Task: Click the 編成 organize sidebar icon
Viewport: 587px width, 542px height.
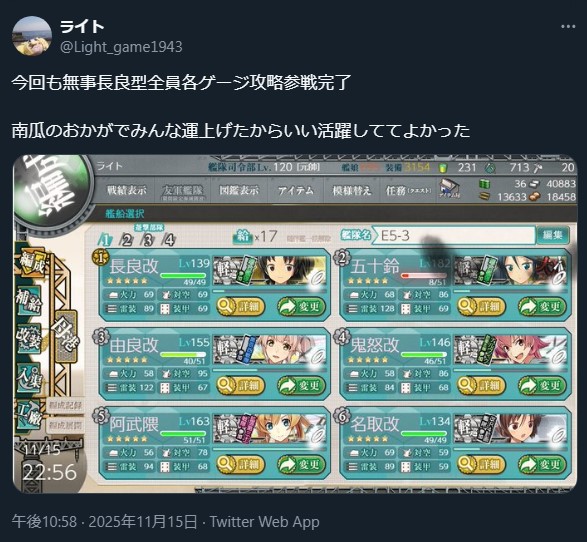Action: click(x=31, y=262)
